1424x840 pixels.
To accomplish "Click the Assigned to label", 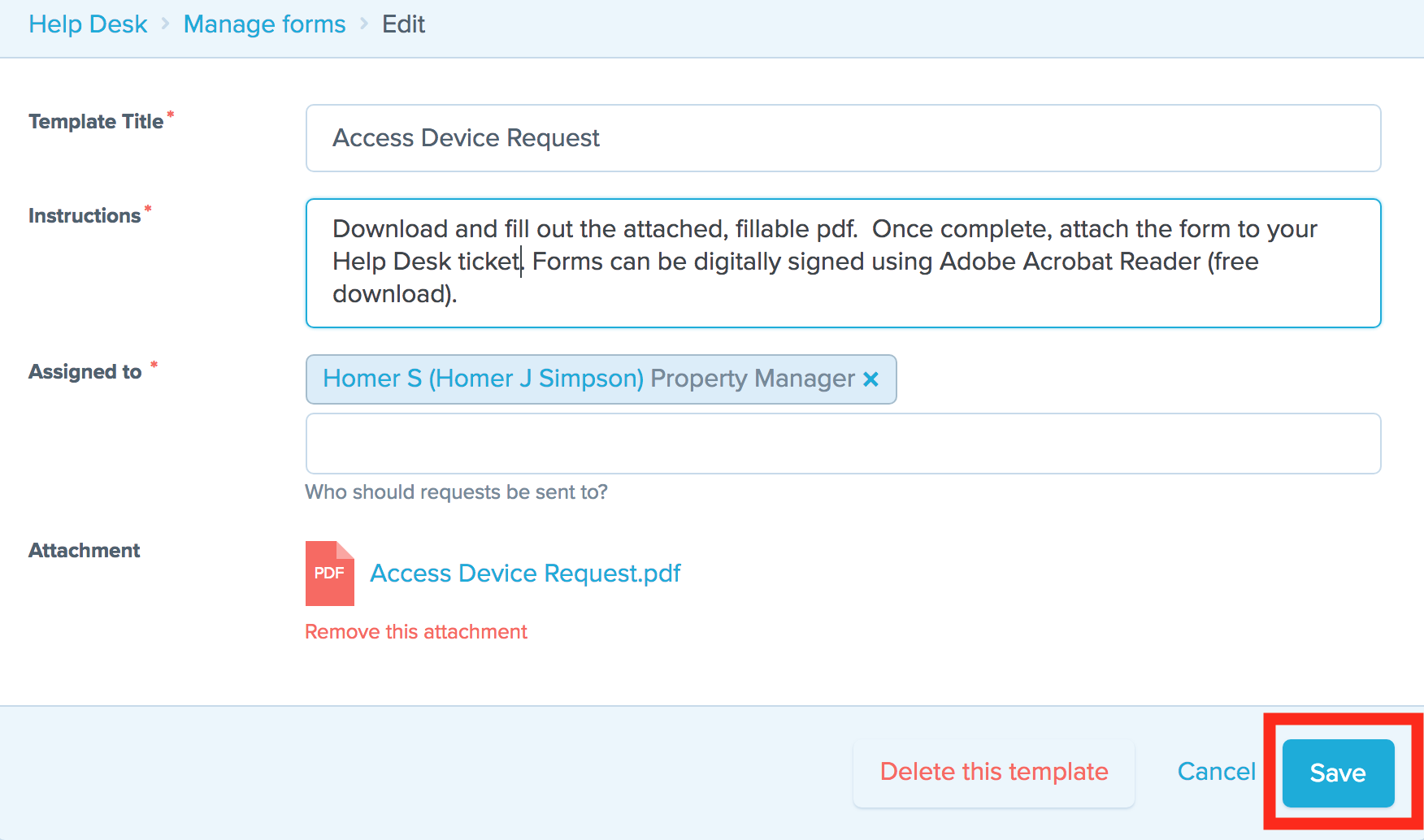I will click(x=85, y=372).
